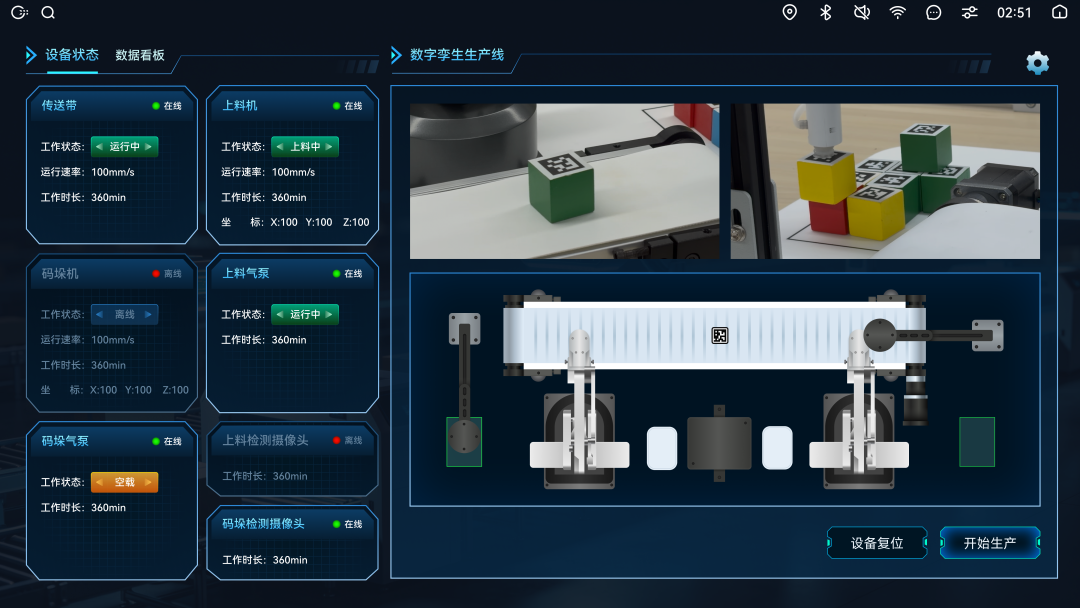This screenshot has width=1080, height=608.
Task: Select the right robotic arm in diagram
Action: coord(859,409)
